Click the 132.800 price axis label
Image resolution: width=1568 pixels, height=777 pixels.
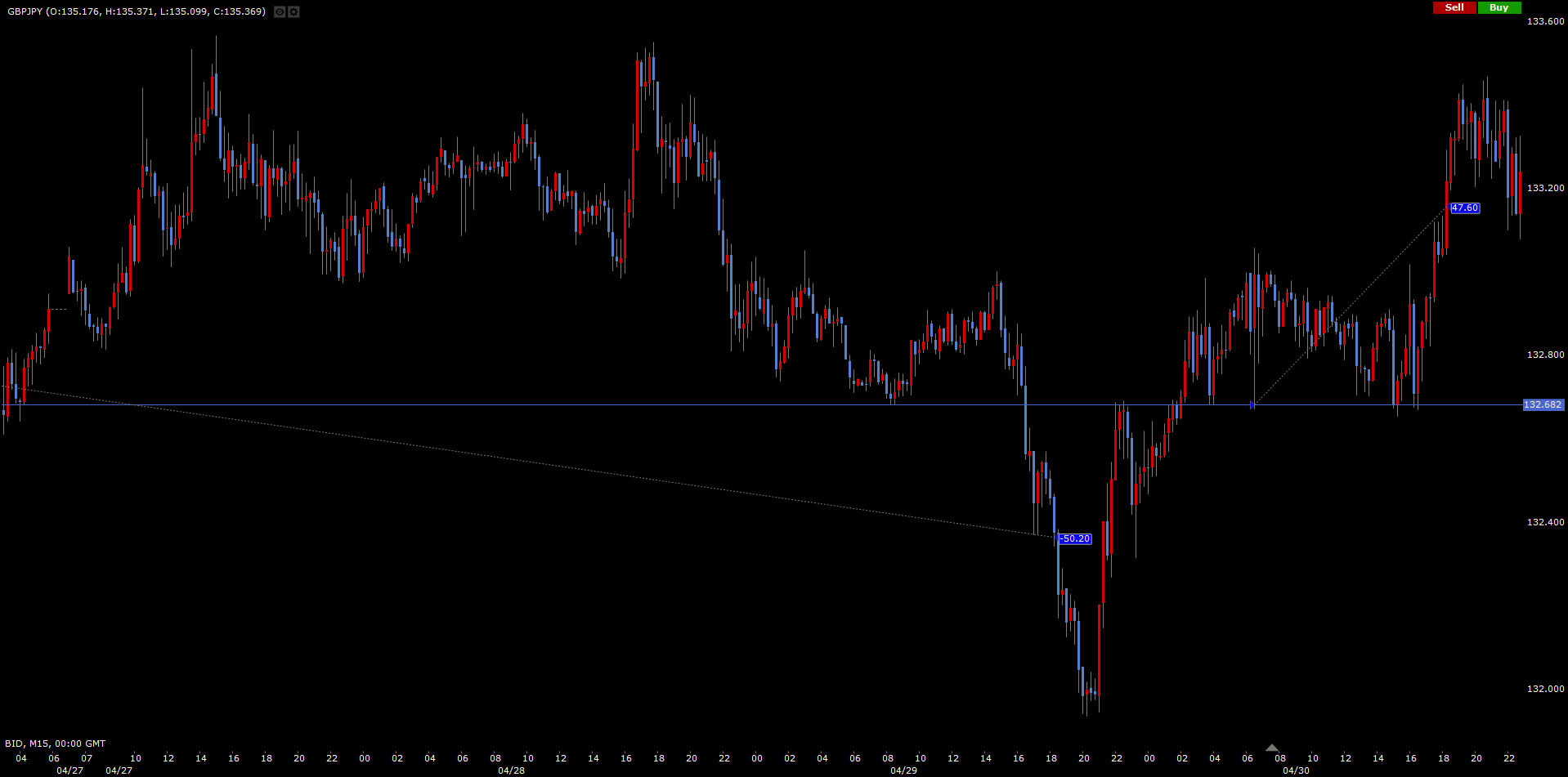click(1545, 355)
